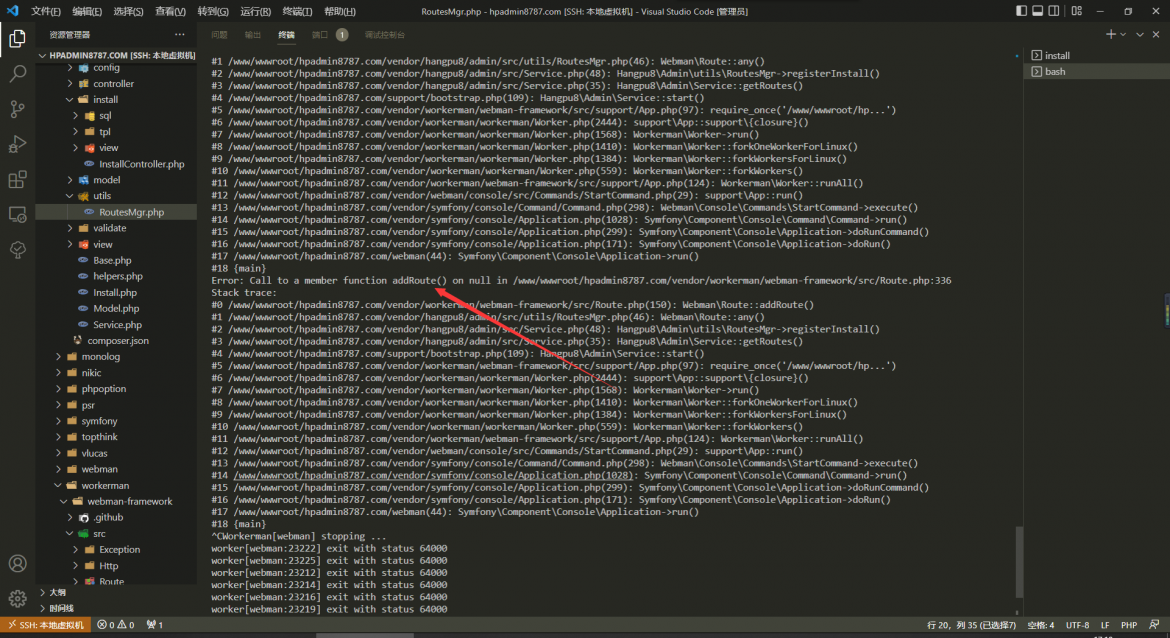1170x638 pixels.
Task: Click the SSH: 本地虚拟机 remote status button
Action: point(45,625)
